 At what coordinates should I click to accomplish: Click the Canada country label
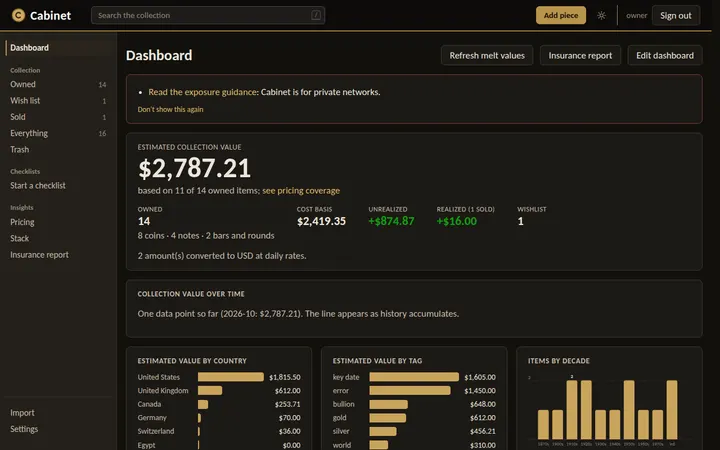pyautogui.click(x=149, y=404)
